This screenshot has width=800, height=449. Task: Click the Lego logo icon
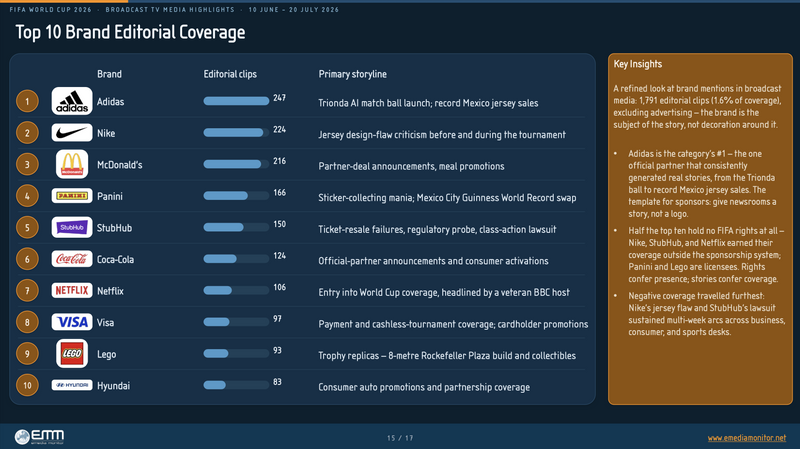pos(72,354)
